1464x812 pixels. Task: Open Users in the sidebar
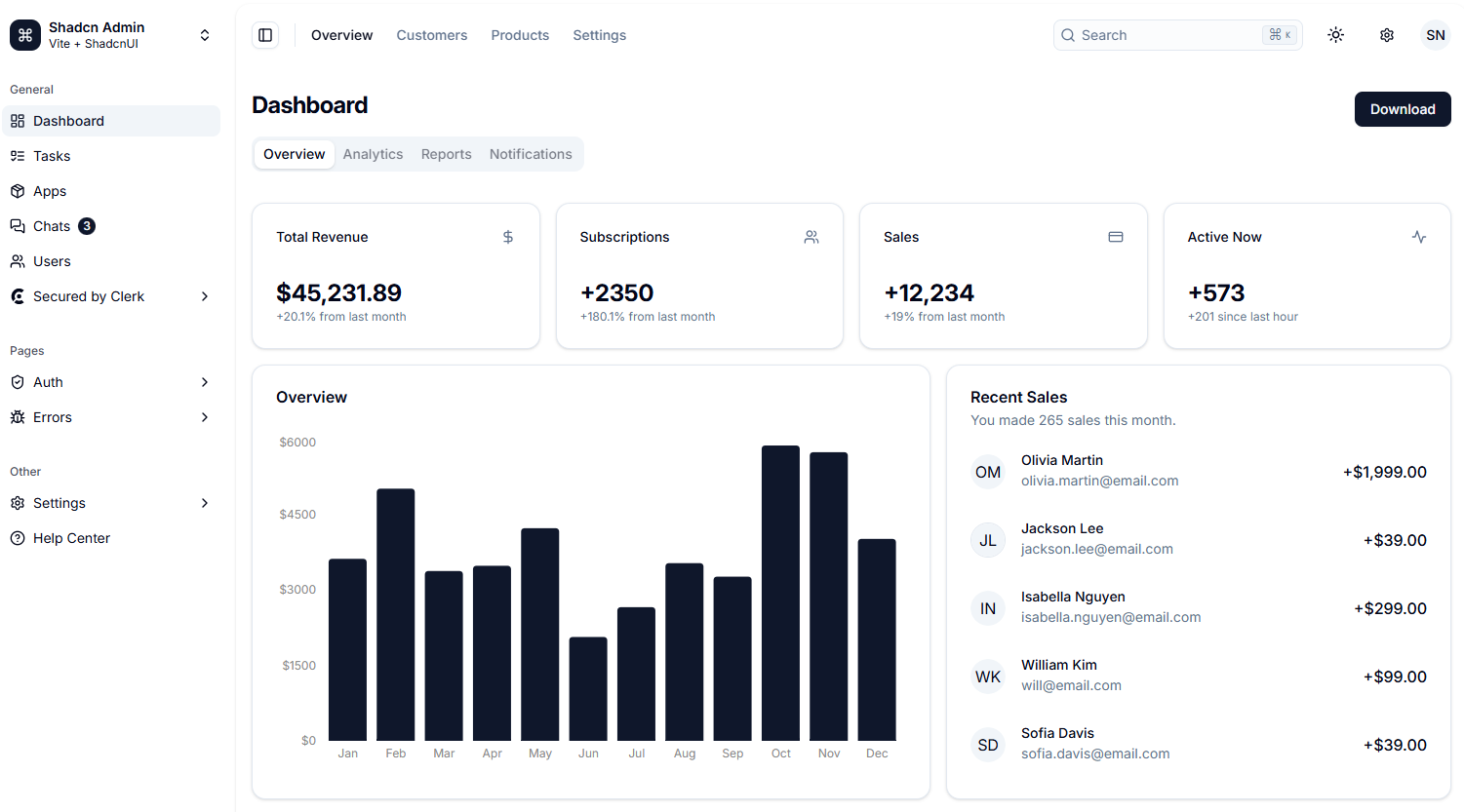(52, 261)
